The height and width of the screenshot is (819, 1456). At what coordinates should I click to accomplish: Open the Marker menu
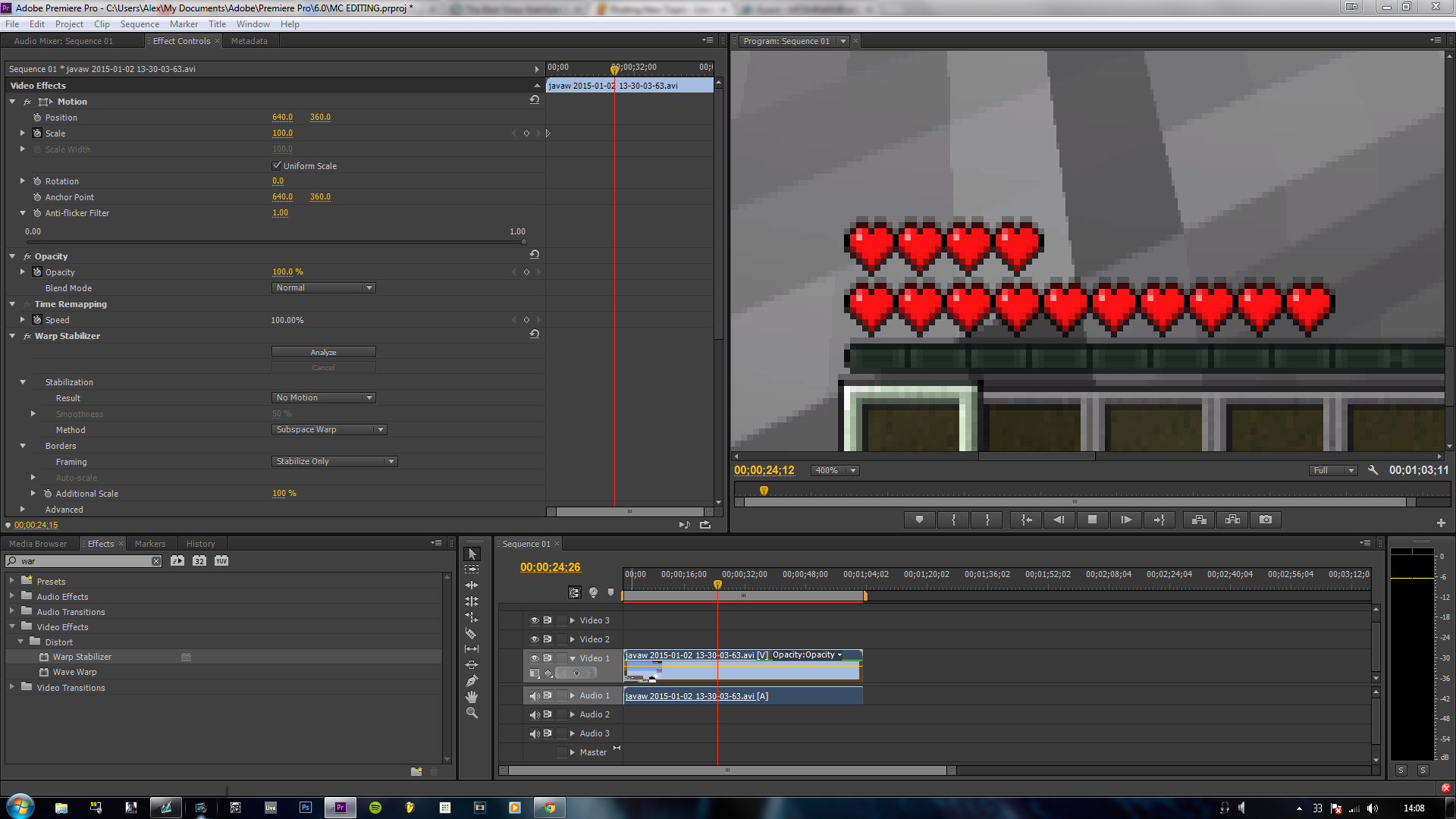[x=184, y=24]
